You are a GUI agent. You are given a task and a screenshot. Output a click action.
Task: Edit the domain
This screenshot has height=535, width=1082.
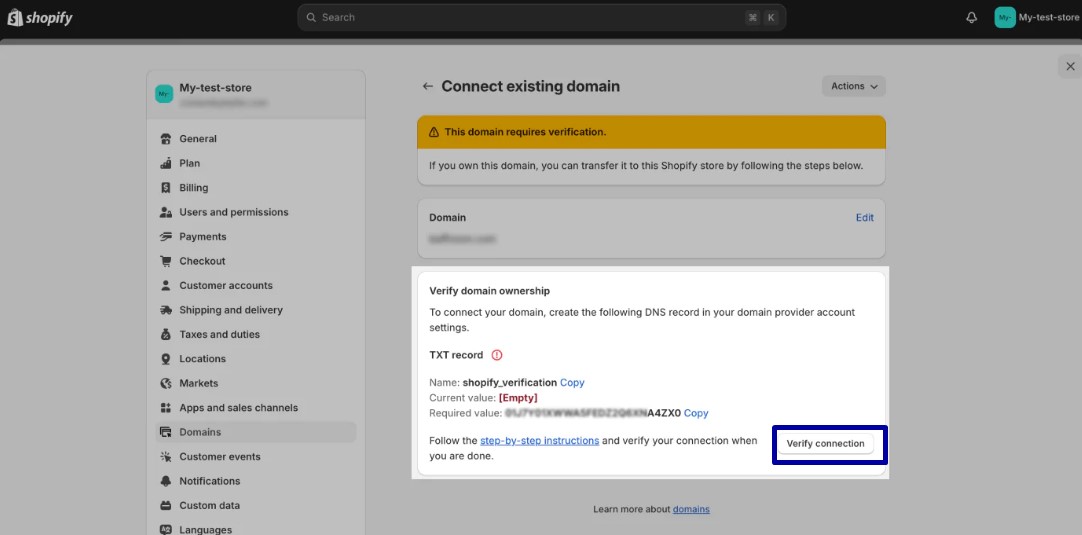(865, 217)
